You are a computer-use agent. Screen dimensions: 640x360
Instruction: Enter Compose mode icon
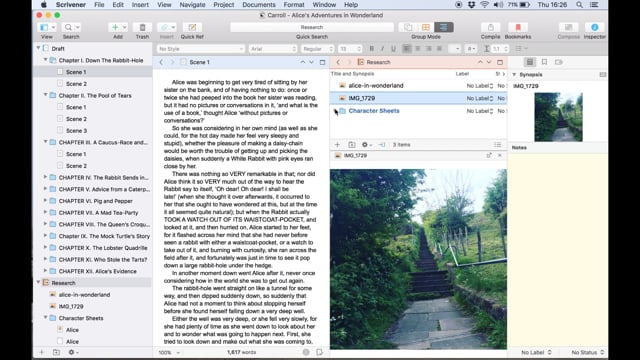click(568, 27)
